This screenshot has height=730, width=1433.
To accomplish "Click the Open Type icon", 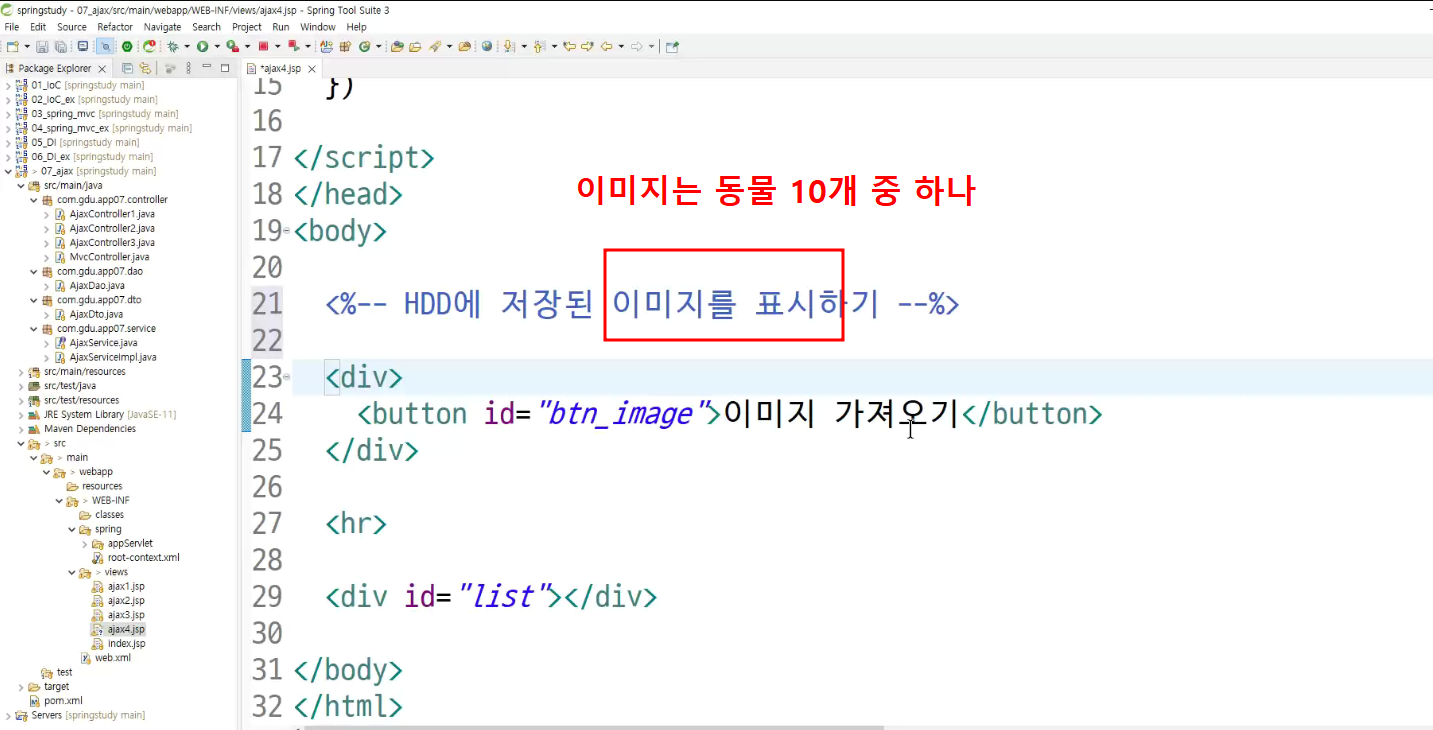I will point(397,46).
